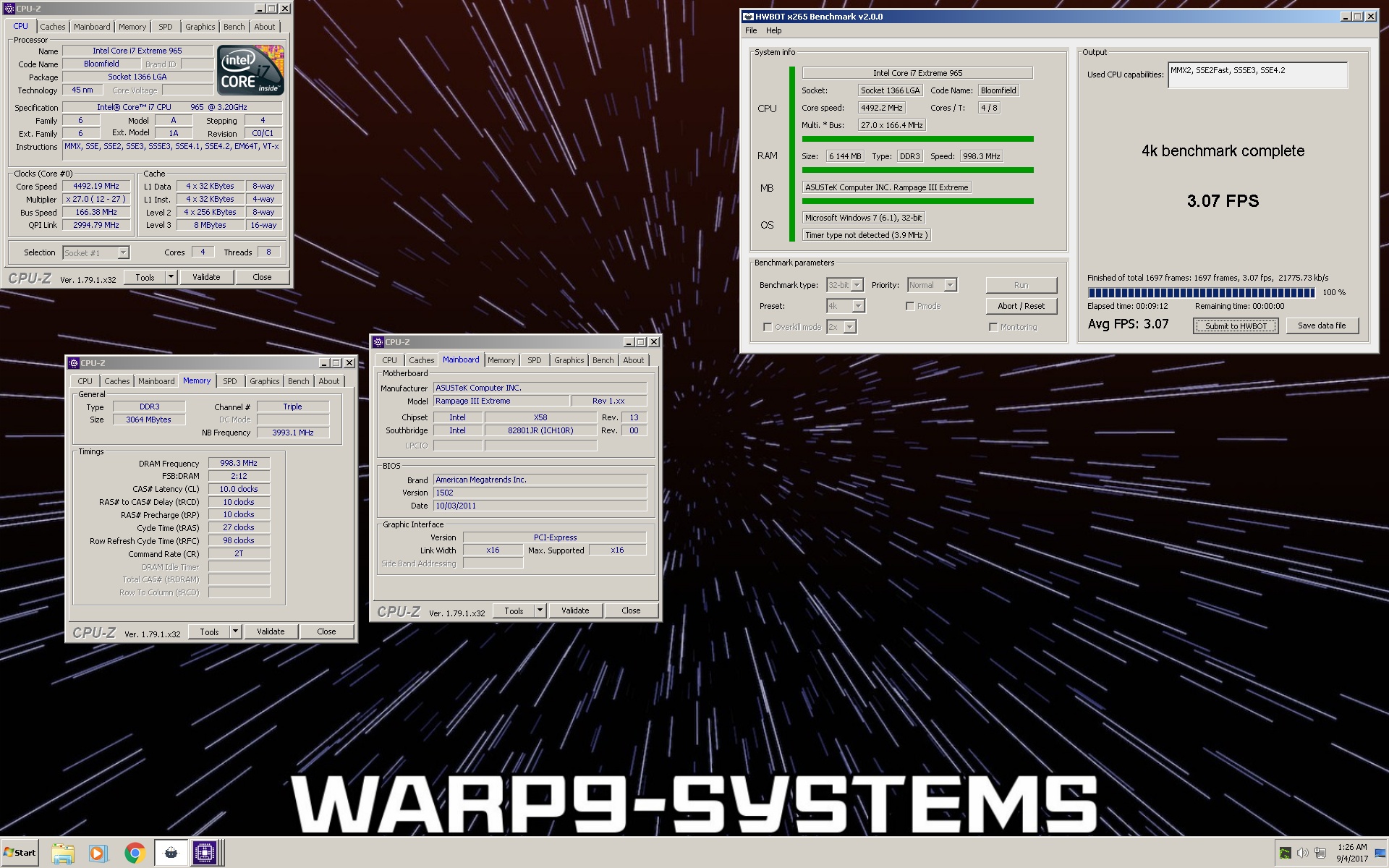Open CPU tab in Memory CPU-Z window
Screen dimensions: 1389x868
(85, 381)
